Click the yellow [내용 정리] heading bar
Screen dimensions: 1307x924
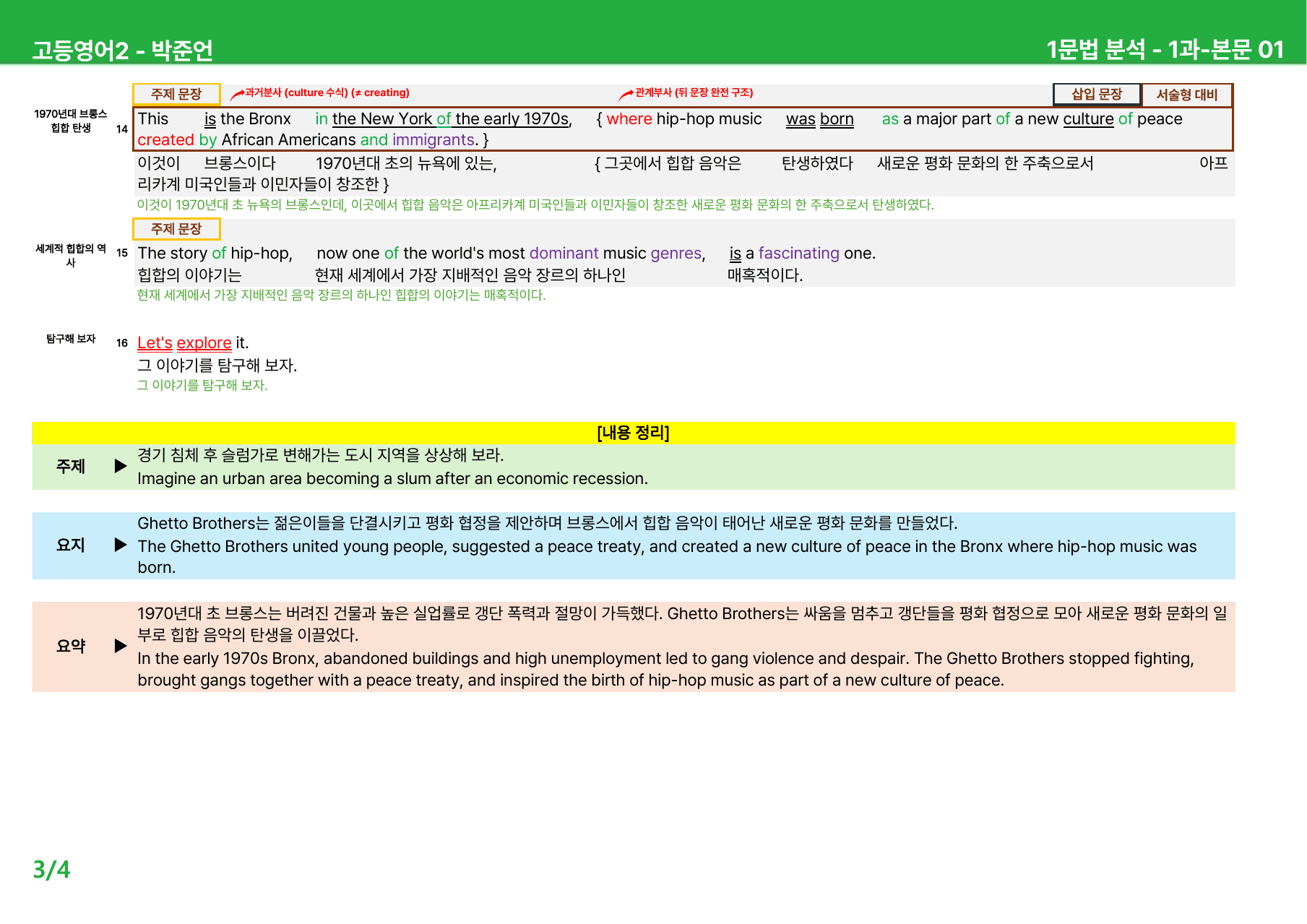pyautogui.click(x=634, y=433)
